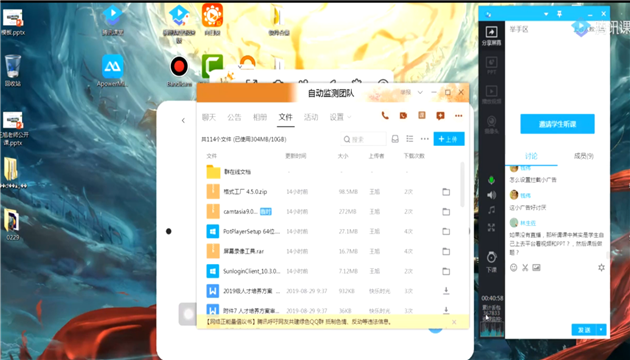Open the emoji picker in discussion
Viewport: 630px width, 360px height.
click(x=513, y=267)
